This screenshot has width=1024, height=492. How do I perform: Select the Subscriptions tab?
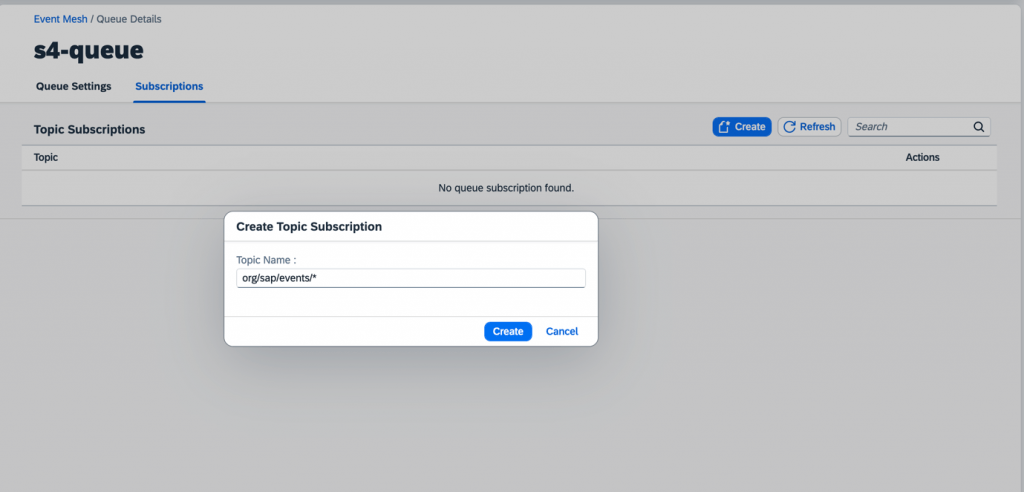(169, 86)
